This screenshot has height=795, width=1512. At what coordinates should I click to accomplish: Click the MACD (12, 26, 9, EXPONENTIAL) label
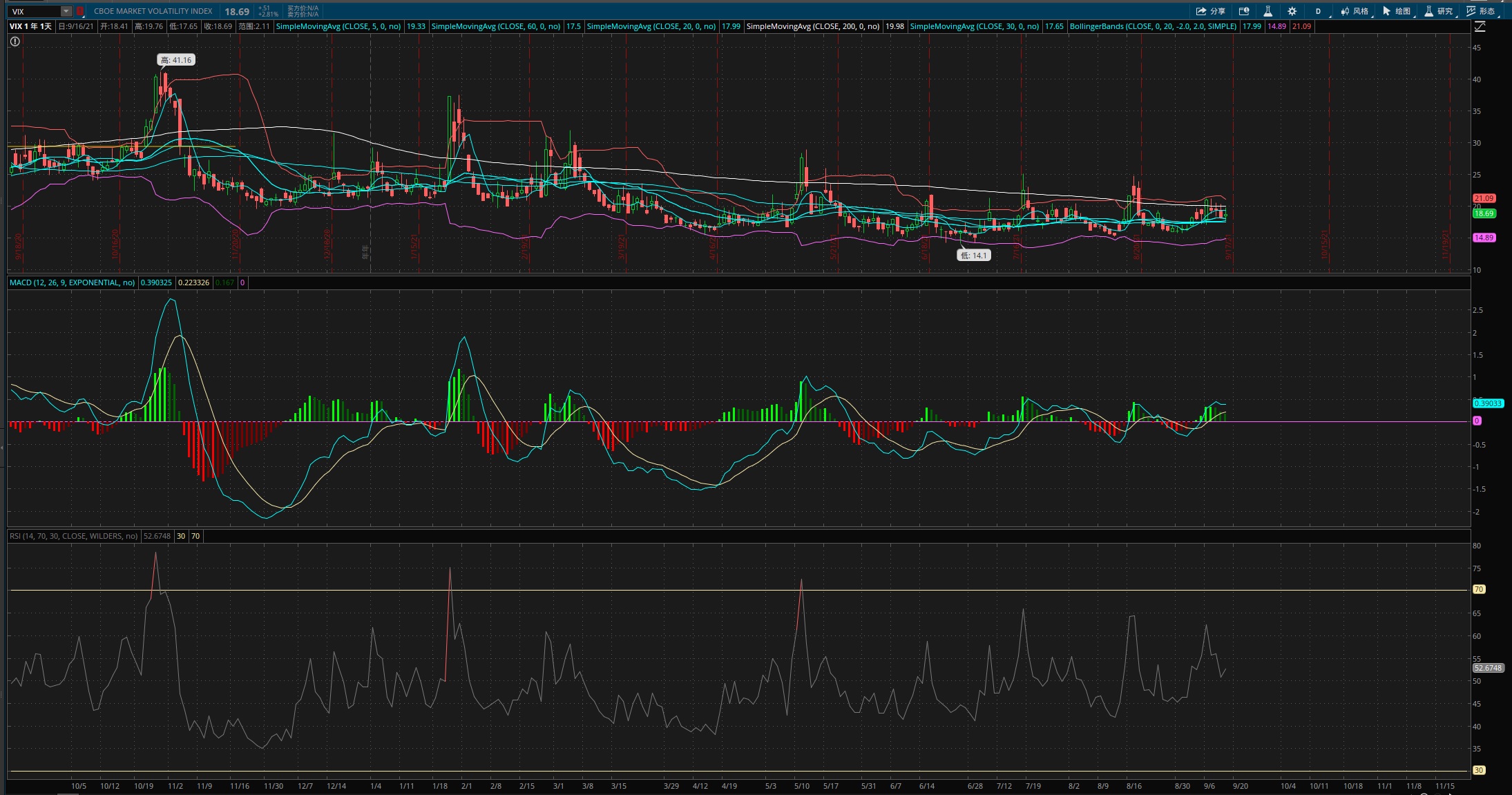tap(72, 282)
